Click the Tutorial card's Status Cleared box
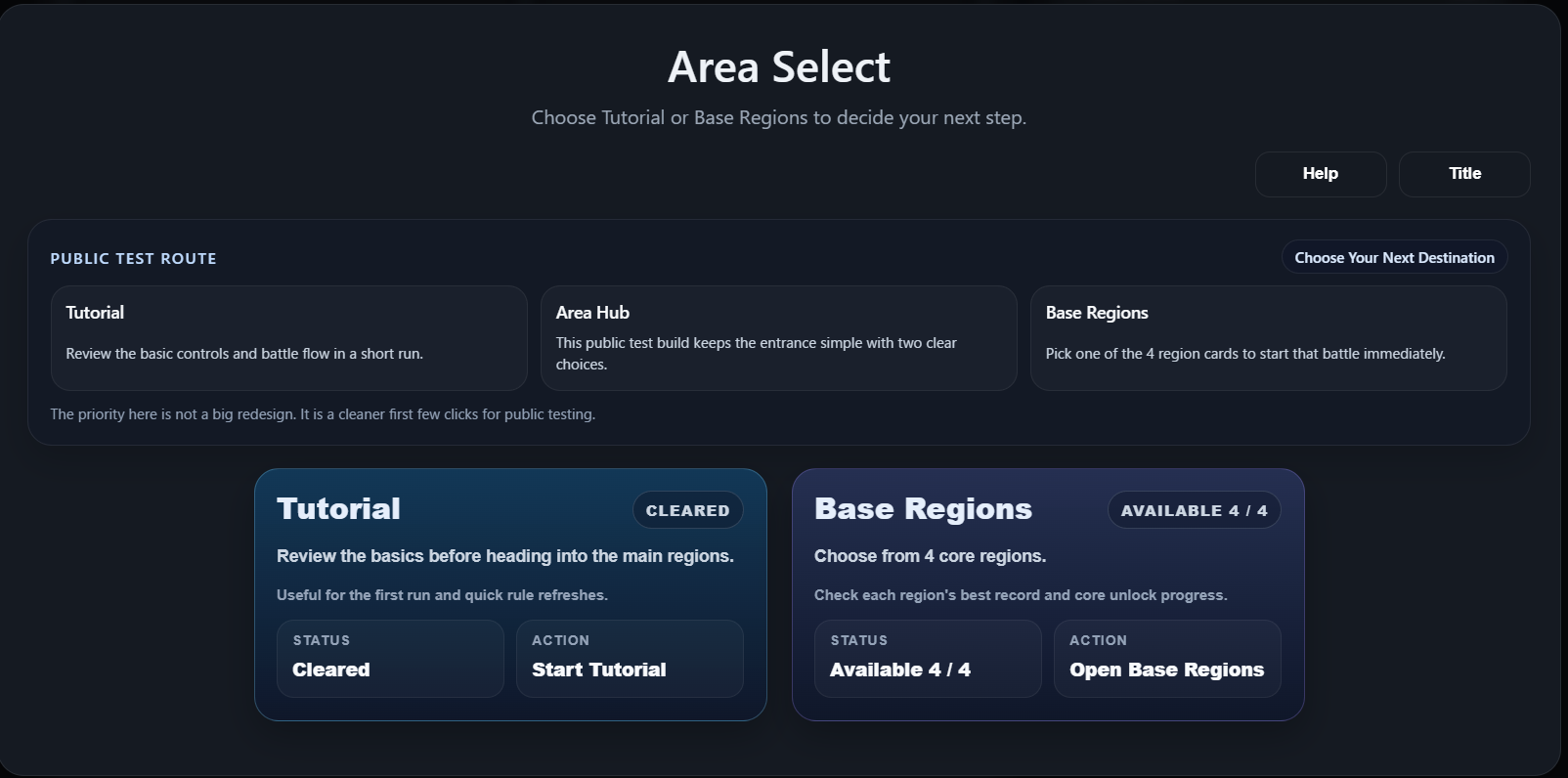 tap(390, 658)
